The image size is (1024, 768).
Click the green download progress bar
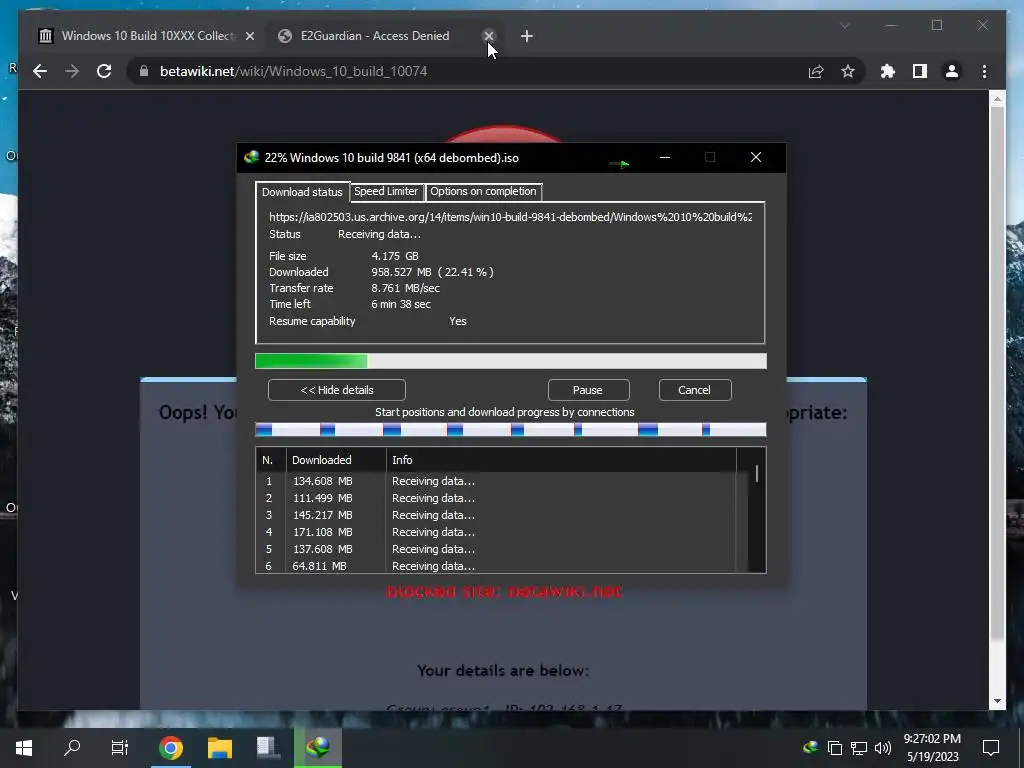pos(511,361)
